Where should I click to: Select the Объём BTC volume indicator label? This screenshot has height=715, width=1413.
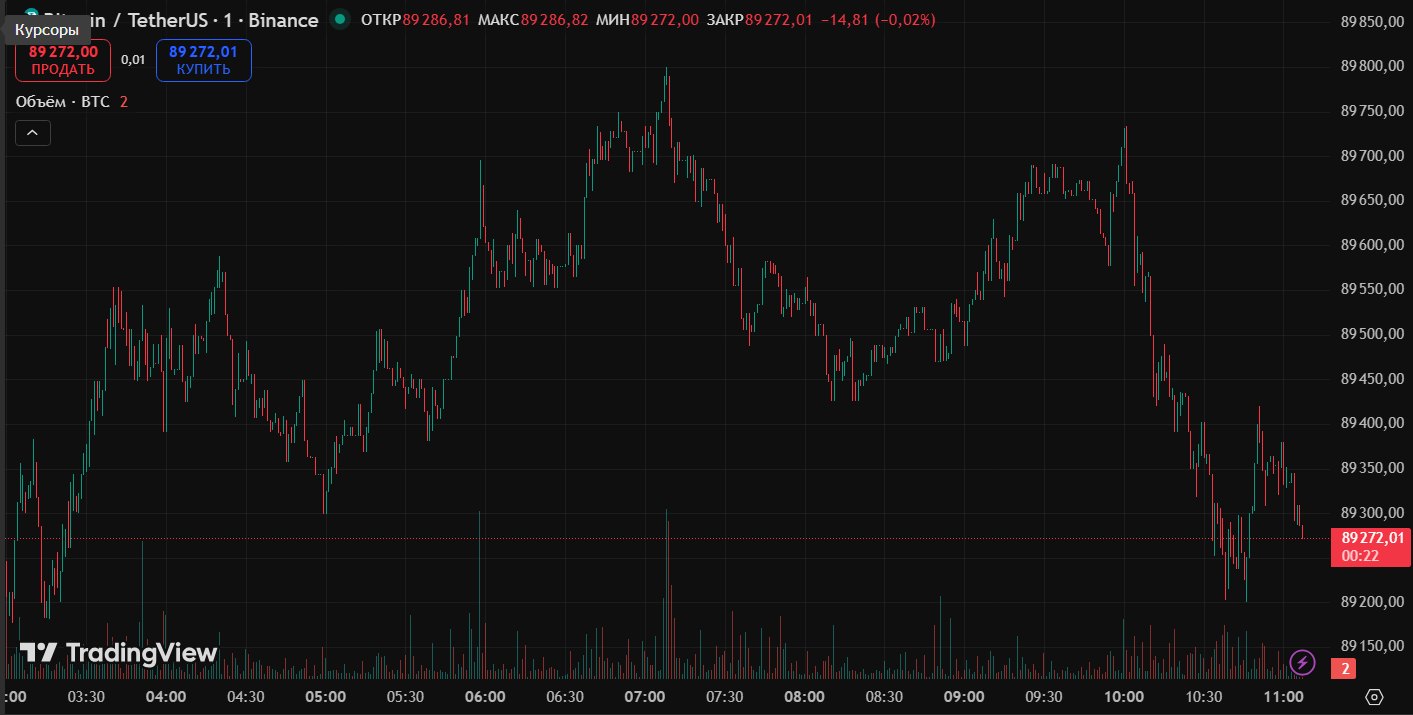tap(62, 102)
